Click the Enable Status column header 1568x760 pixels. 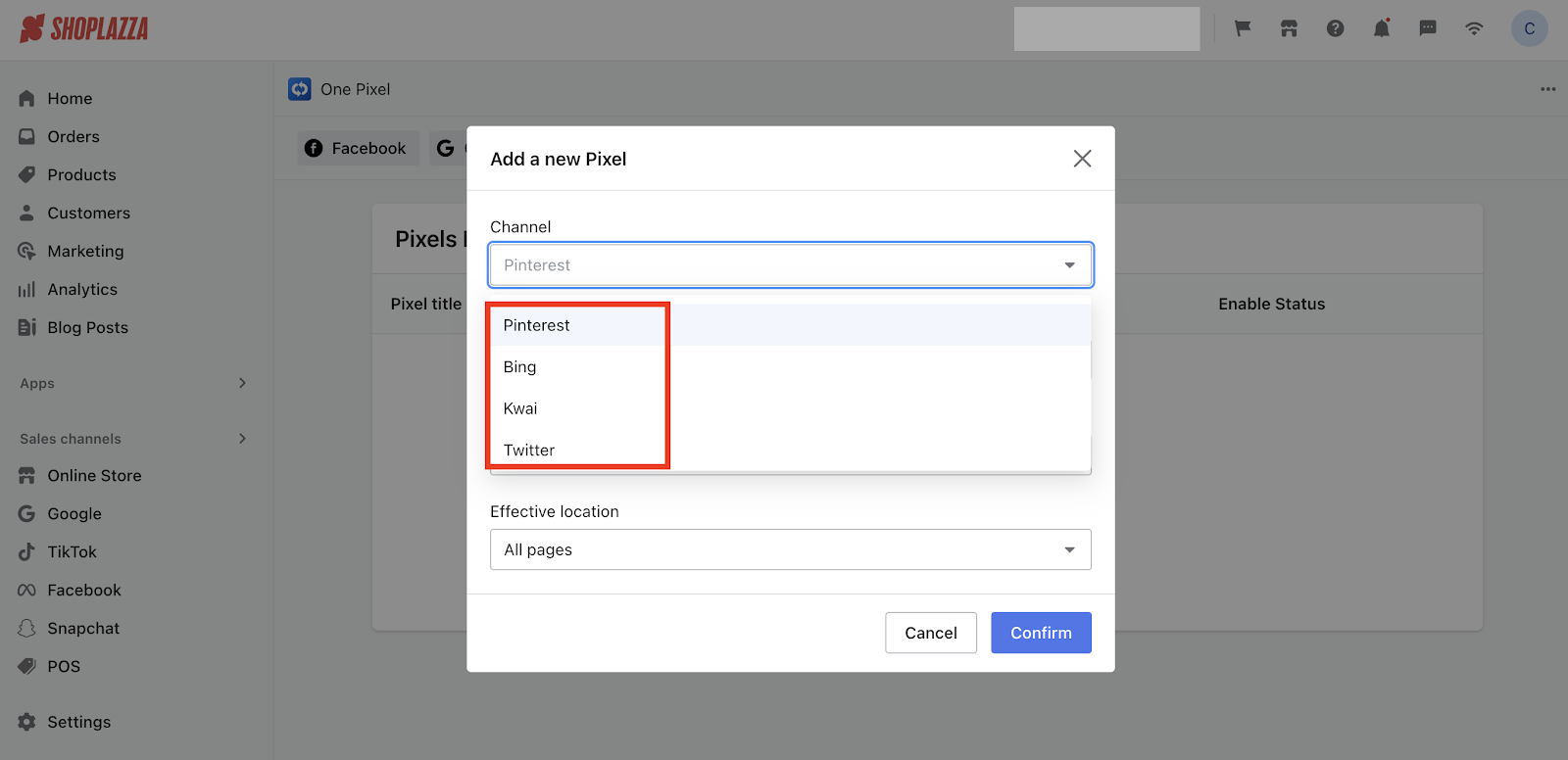[x=1271, y=305]
